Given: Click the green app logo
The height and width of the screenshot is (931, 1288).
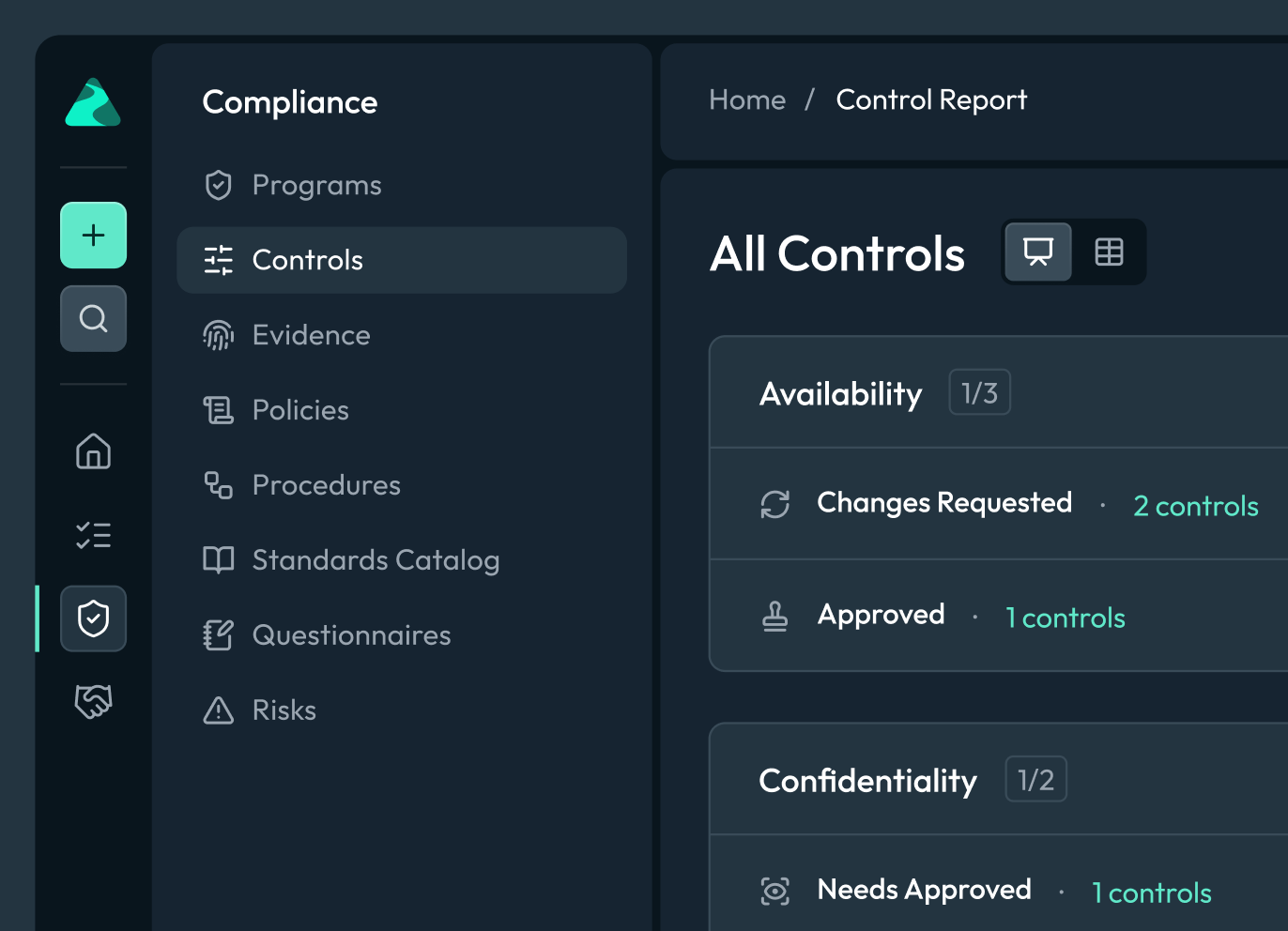Looking at the screenshot, I should point(93,102).
